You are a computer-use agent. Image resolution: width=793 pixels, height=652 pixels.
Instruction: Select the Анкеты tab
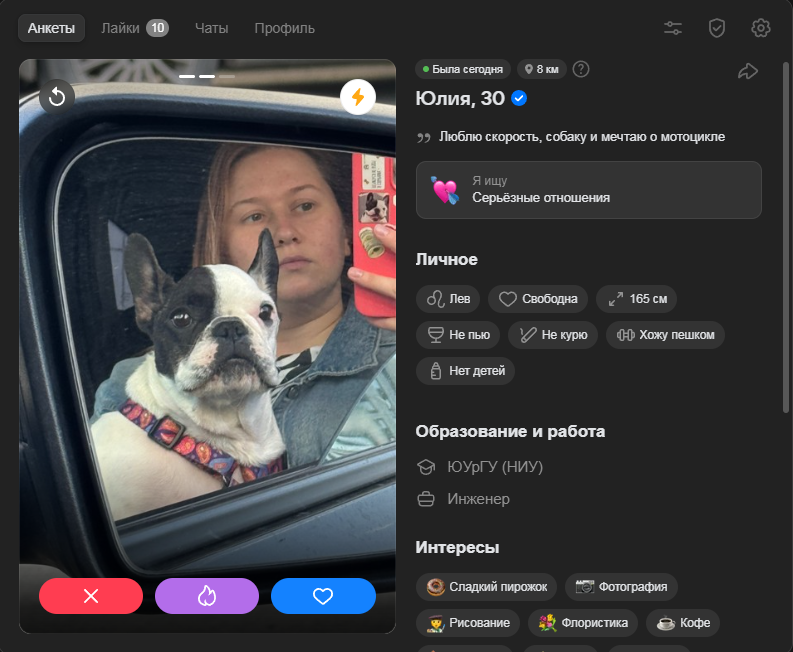(x=51, y=28)
